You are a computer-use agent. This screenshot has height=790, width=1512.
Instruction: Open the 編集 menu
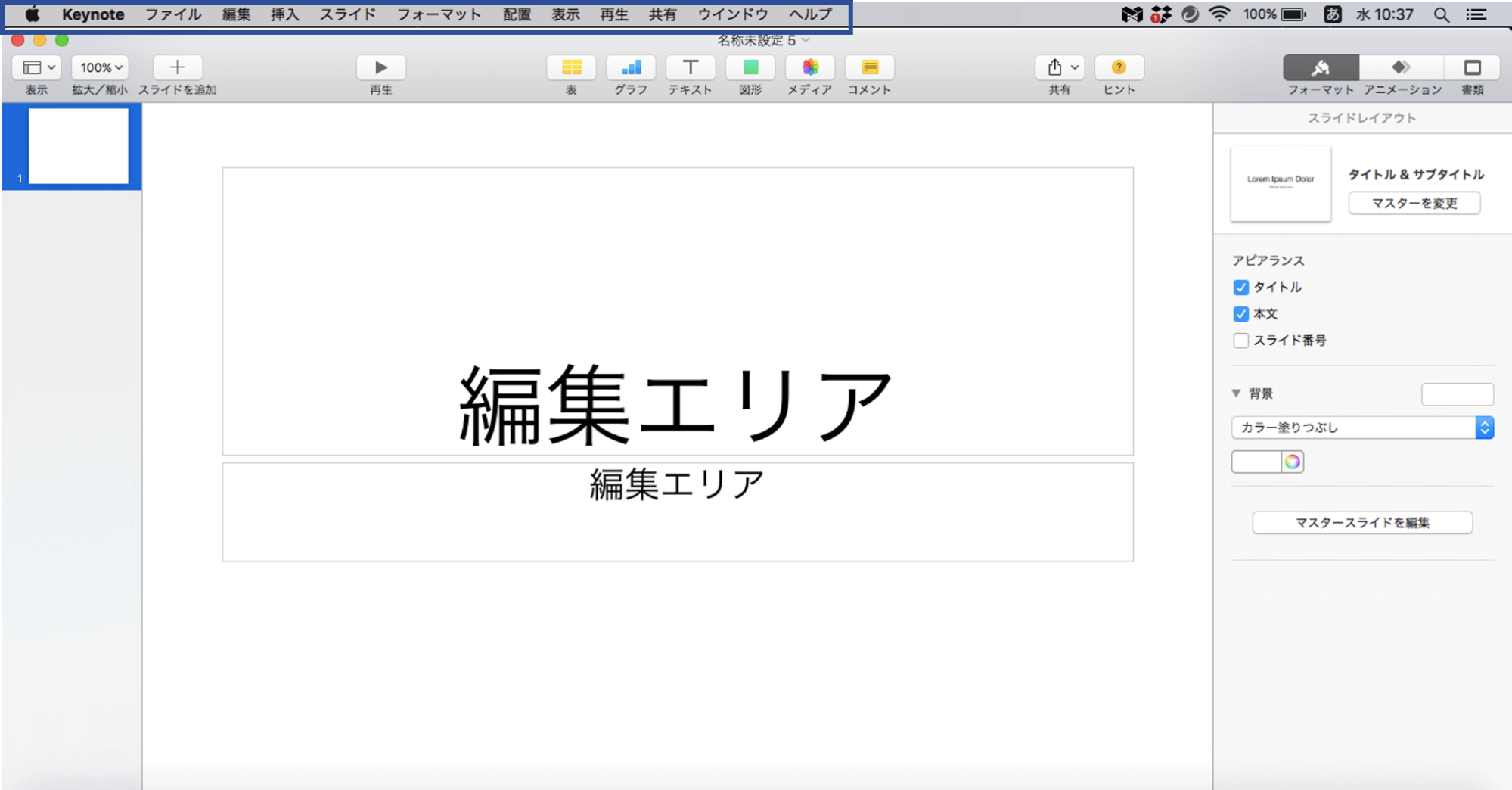[x=236, y=14]
